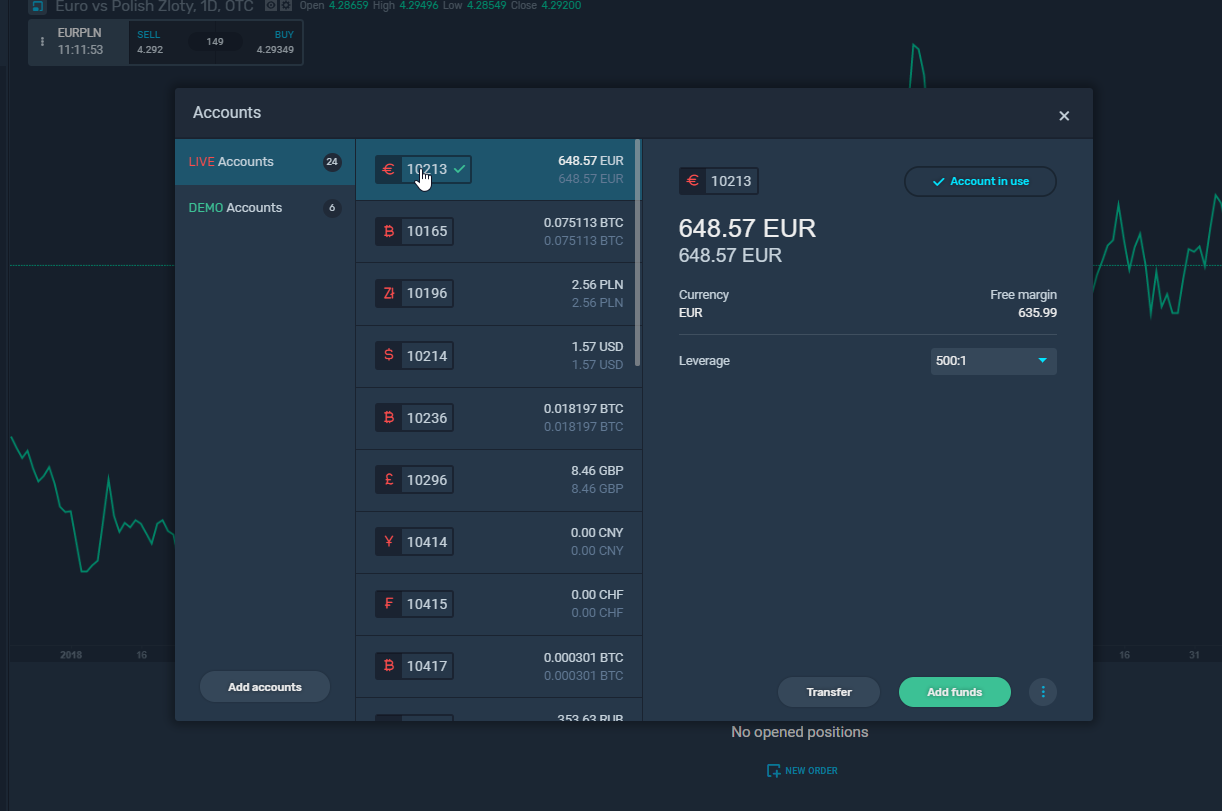Click the yuan icon for account 10414

(389, 542)
